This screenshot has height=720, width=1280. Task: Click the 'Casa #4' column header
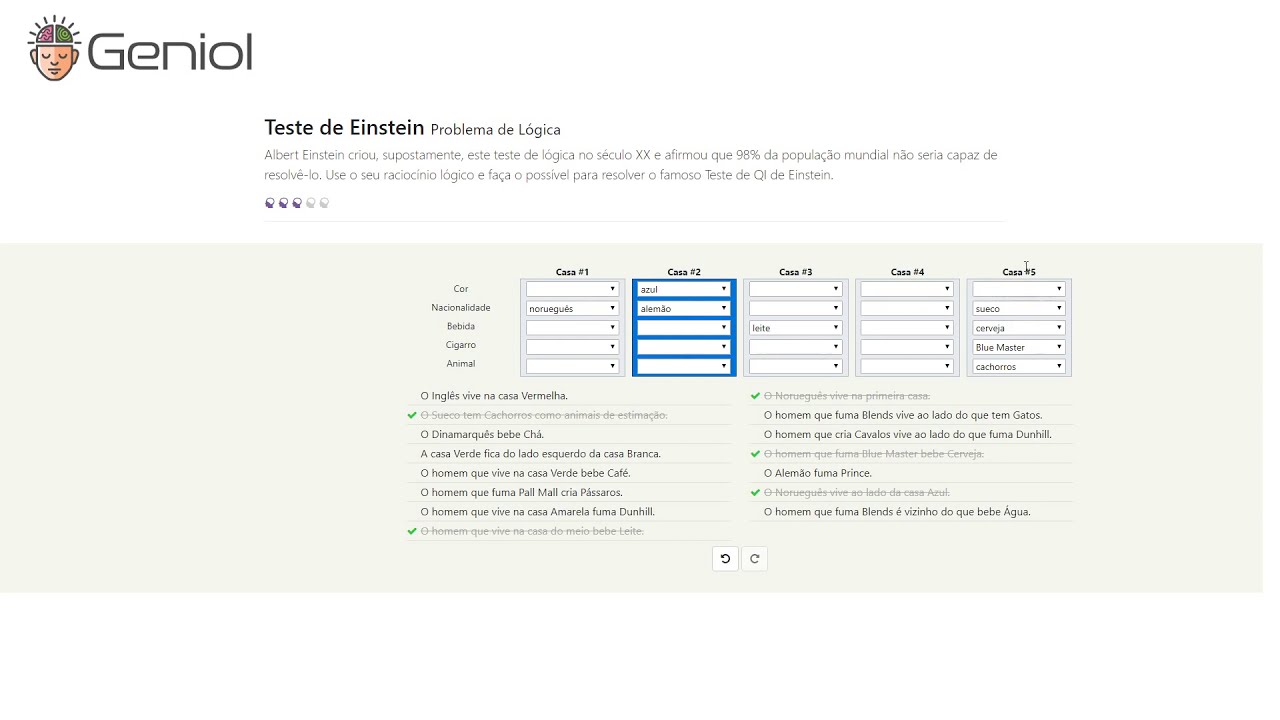point(907,272)
